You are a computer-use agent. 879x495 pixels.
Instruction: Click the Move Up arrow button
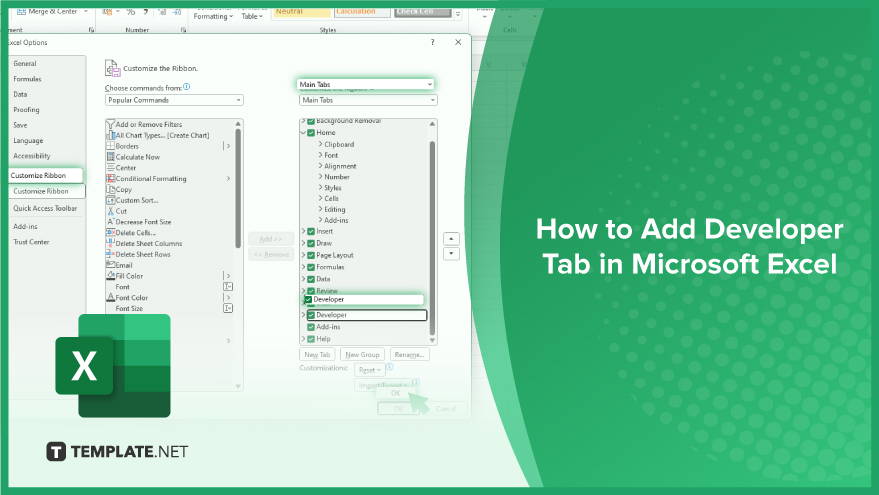coord(451,238)
